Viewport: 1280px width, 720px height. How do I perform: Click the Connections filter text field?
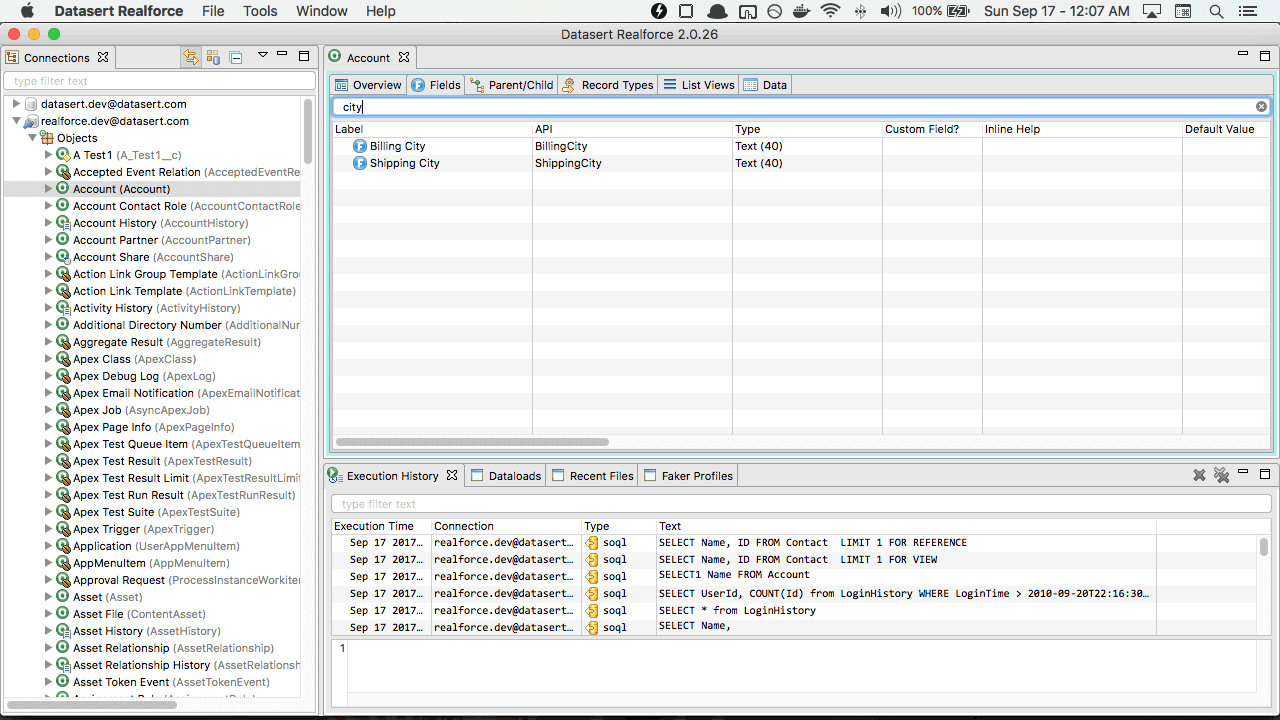[159, 81]
